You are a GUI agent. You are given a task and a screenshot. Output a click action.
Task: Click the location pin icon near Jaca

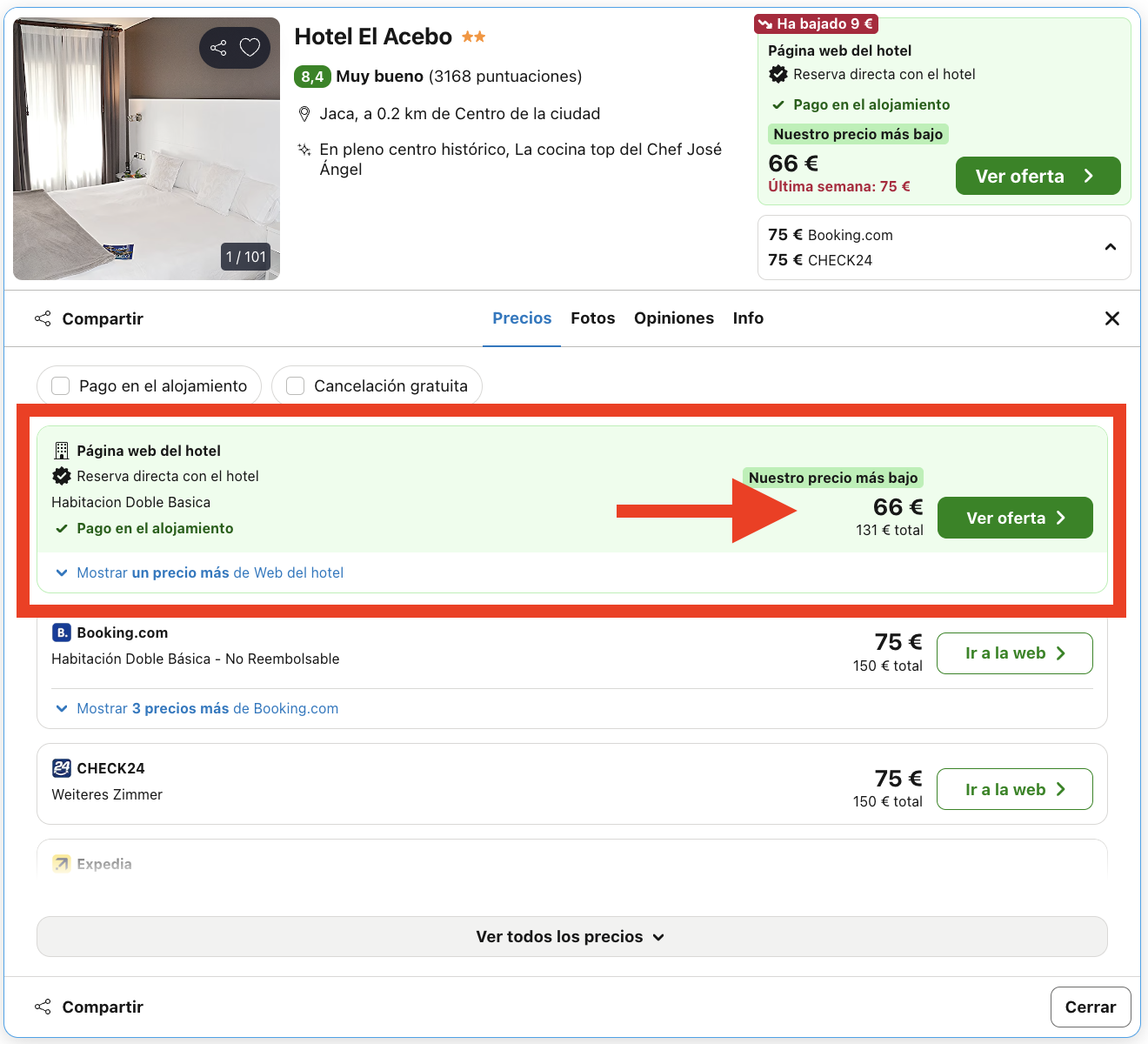coord(304,114)
